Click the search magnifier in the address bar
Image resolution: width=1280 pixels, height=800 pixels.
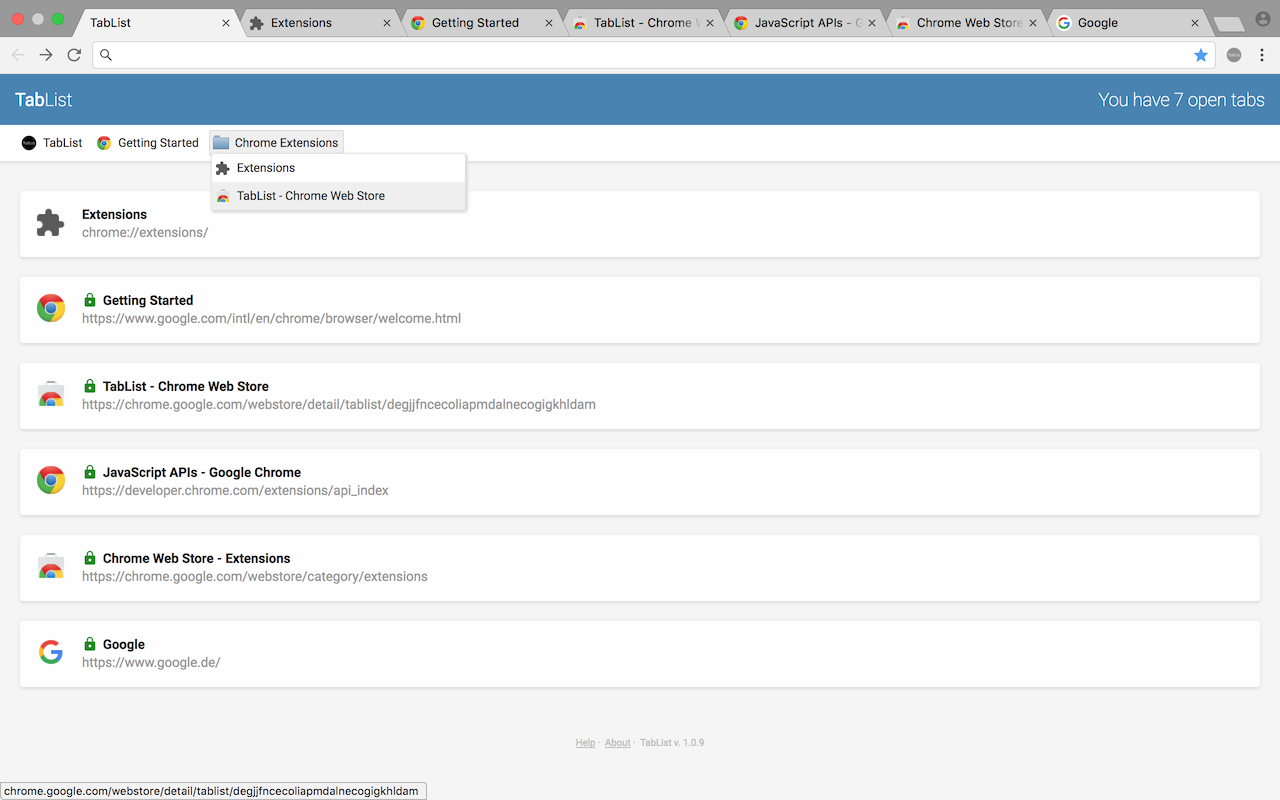[x=106, y=55]
